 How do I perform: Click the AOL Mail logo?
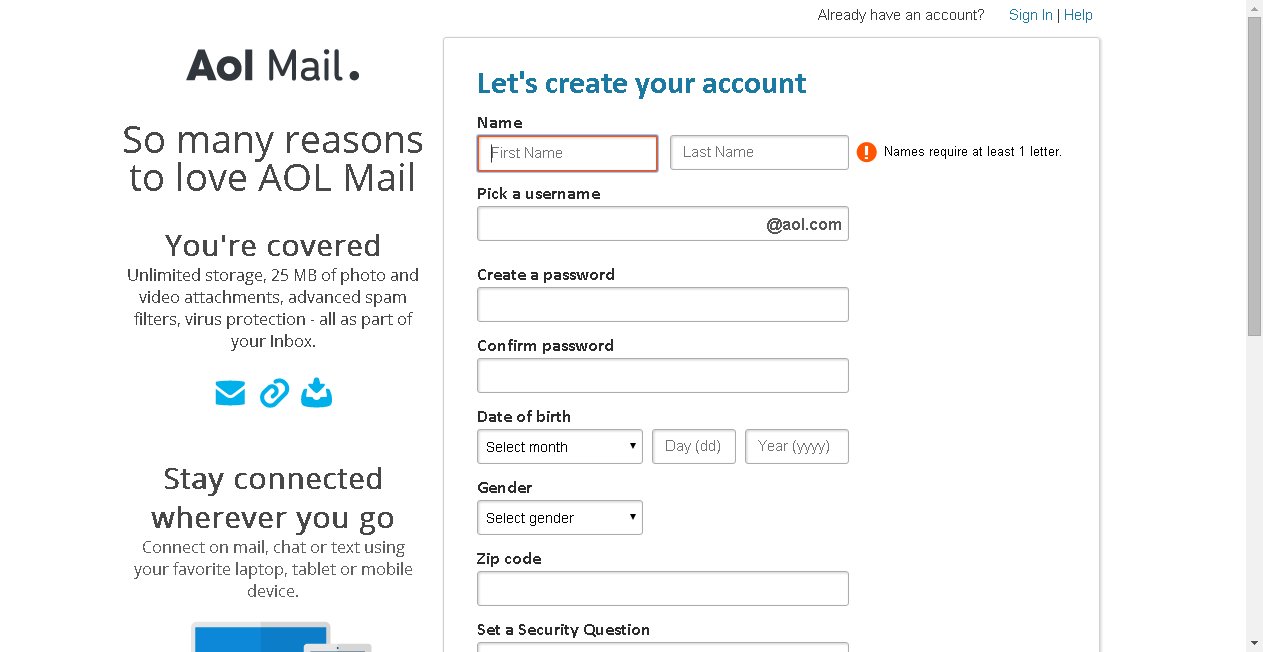coord(272,66)
